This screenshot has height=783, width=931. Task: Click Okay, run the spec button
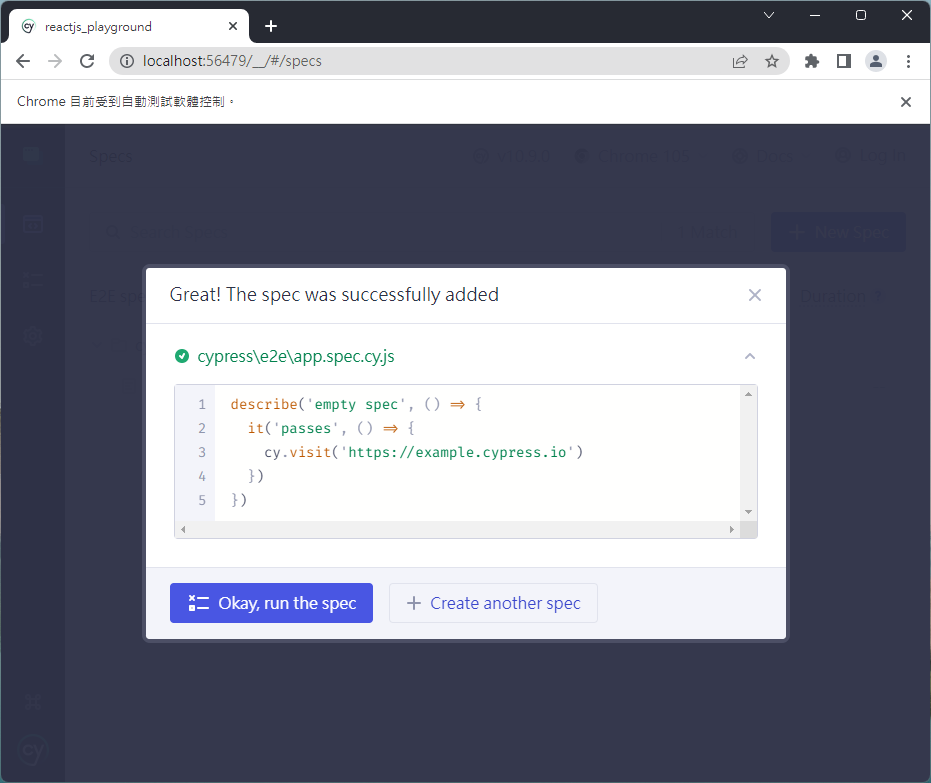click(271, 603)
